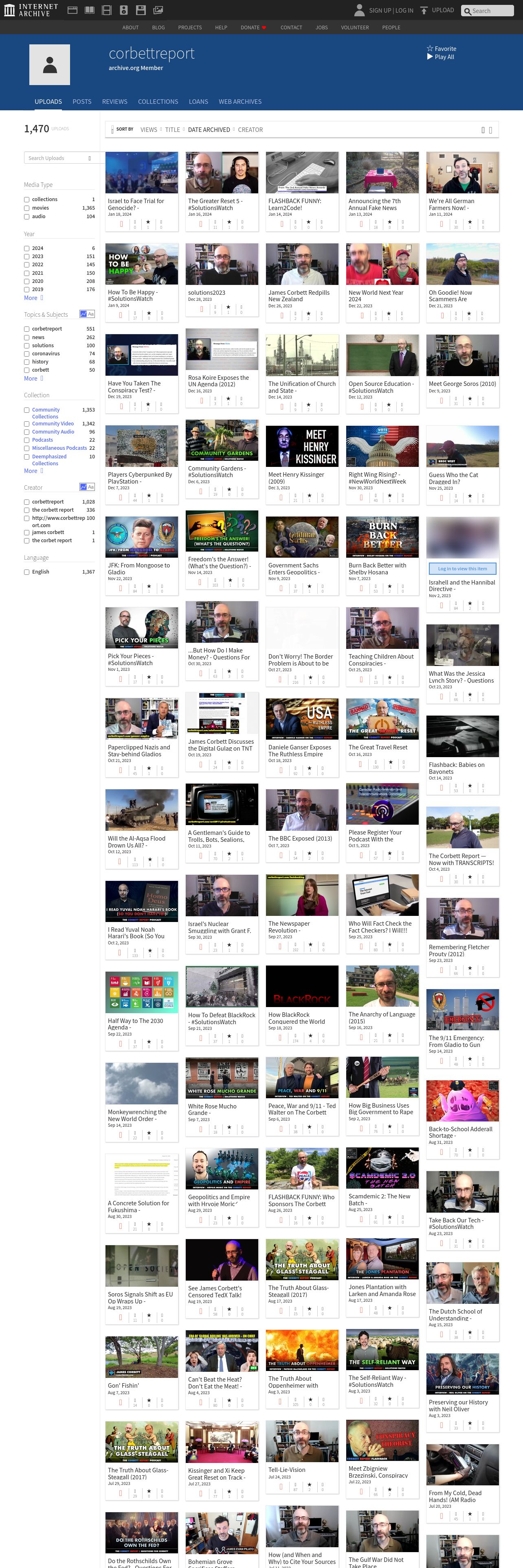This screenshot has height=1568, width=523.
Task: Open the Reviews tab
Action: pos(114,102)
